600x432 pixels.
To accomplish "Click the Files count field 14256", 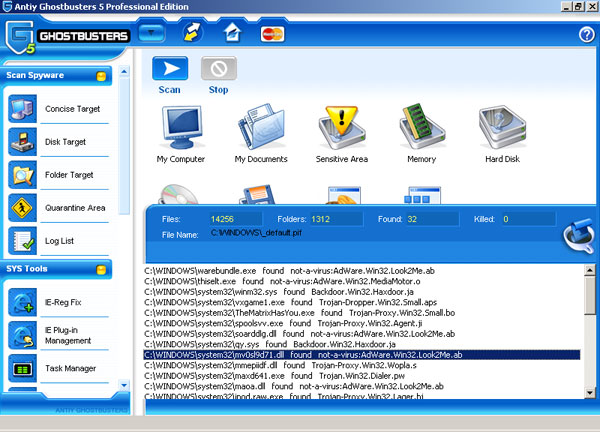I will 236,219.
